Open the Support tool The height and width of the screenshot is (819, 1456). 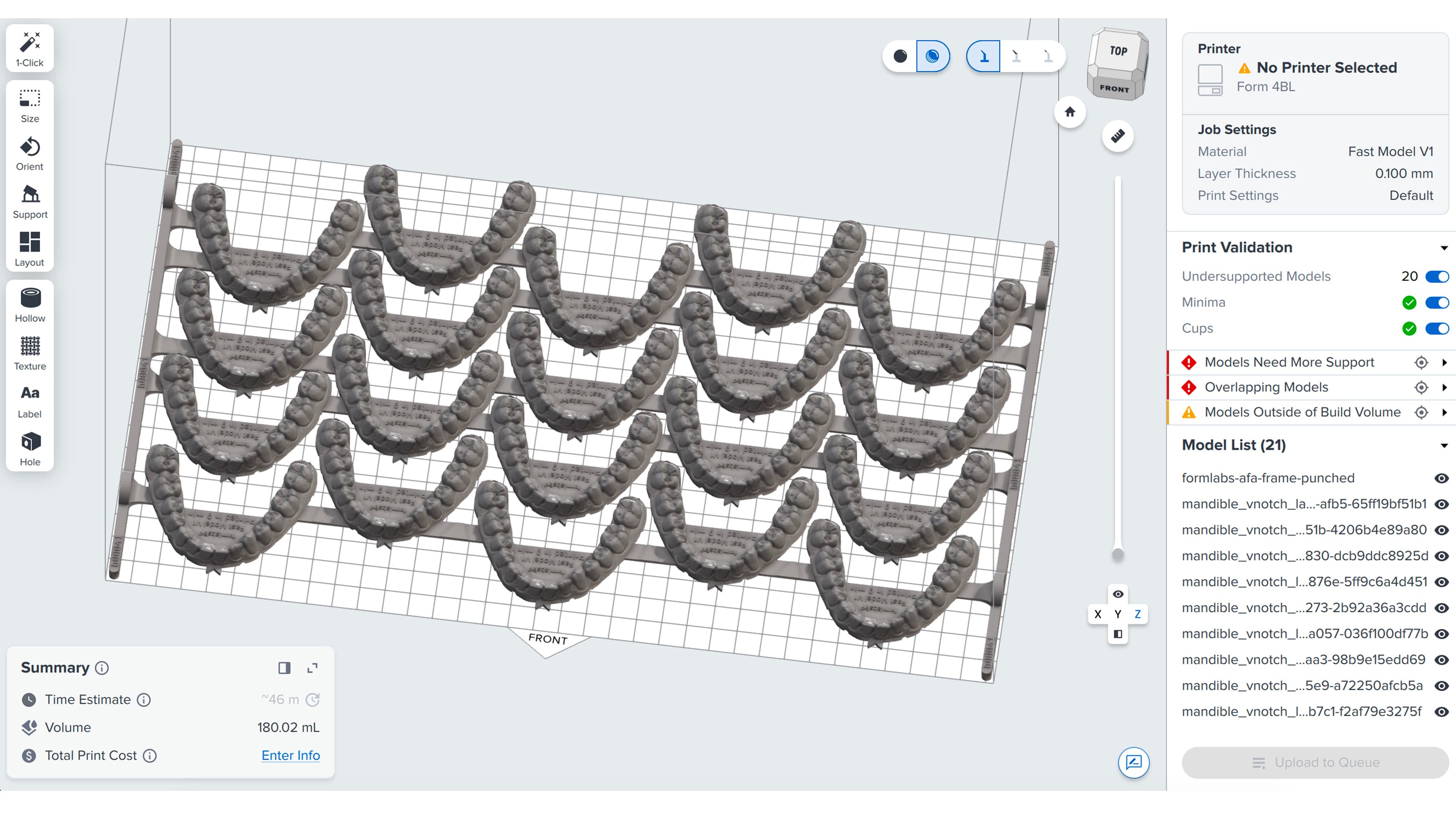pyautogui.click(x=30, y=202)
